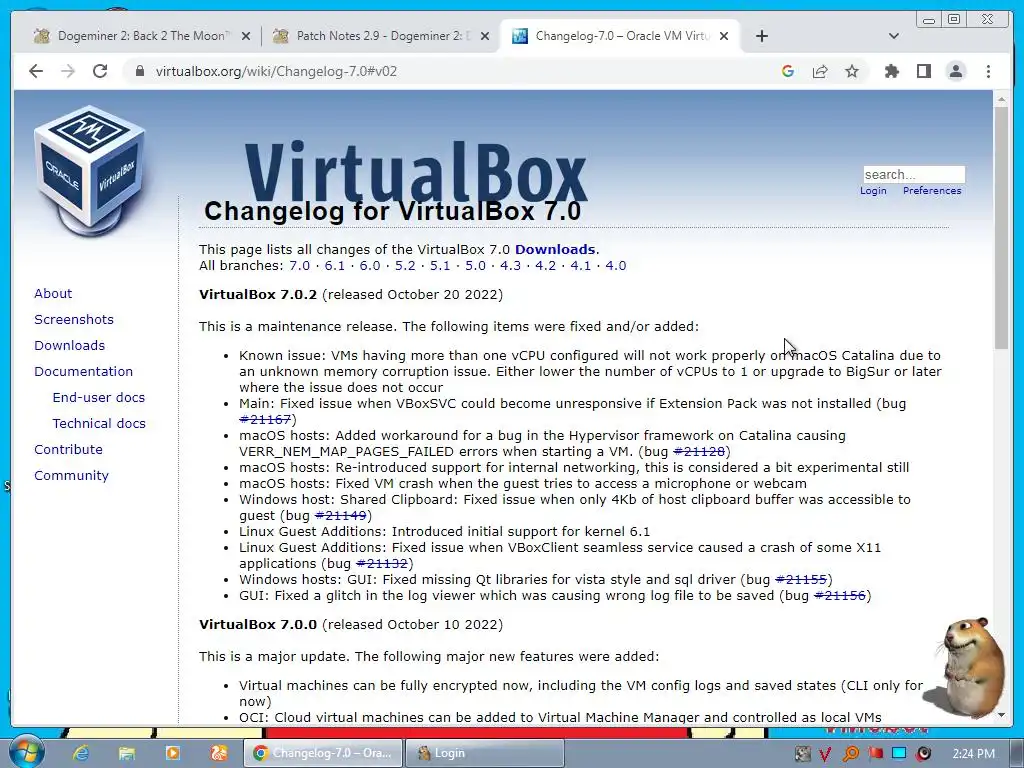This screenshot has width=1024, height=768.
Task: Click the first tray icon beside the red V
Action: [x=802, y=754]
